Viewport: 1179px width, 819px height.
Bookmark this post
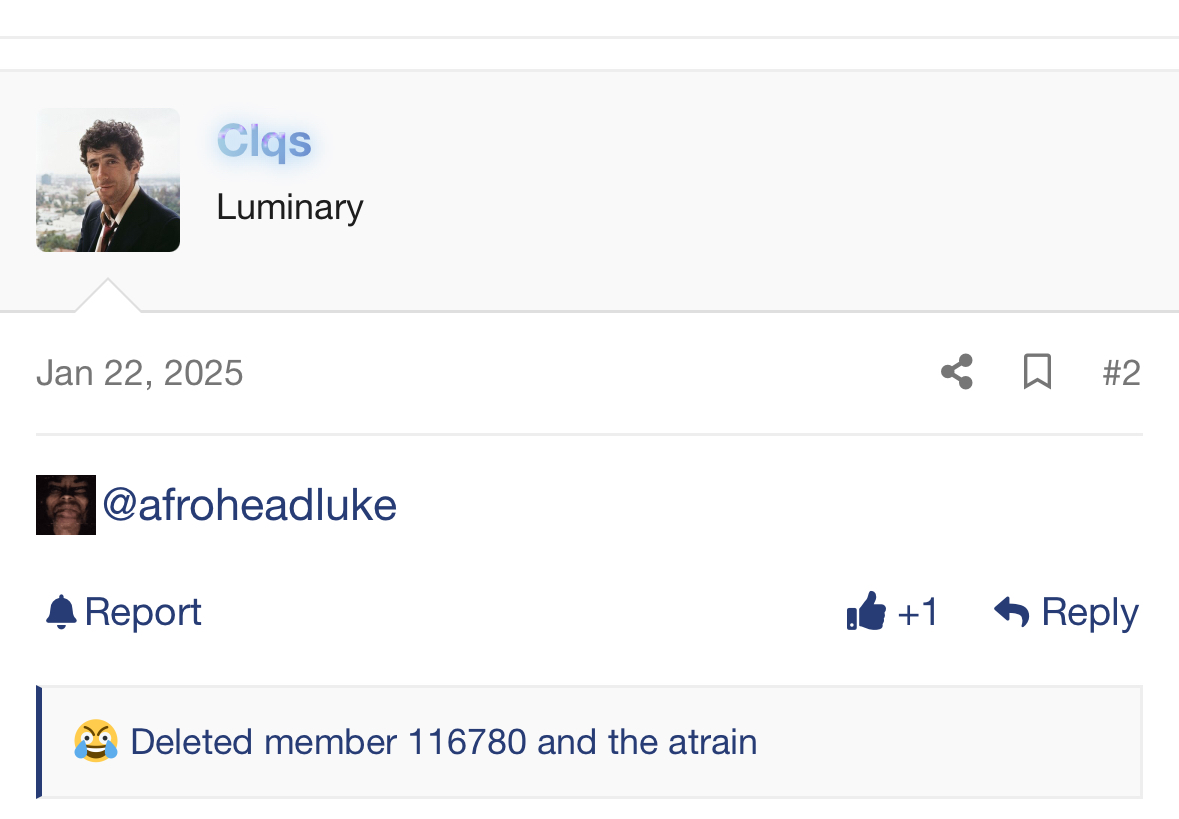pos(1037,372)
